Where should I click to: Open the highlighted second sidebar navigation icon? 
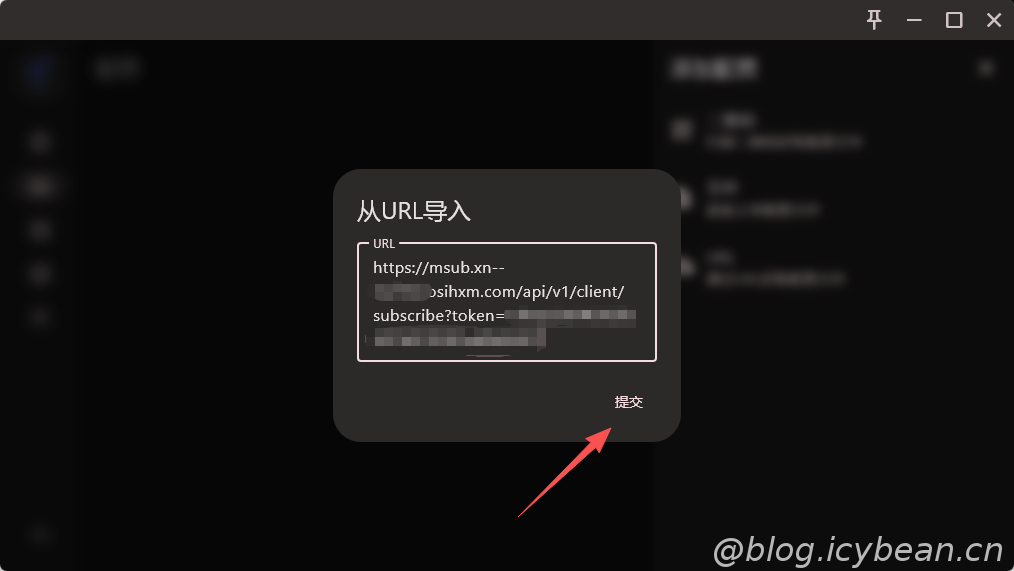pyautogui.click(x=39, y=186)
